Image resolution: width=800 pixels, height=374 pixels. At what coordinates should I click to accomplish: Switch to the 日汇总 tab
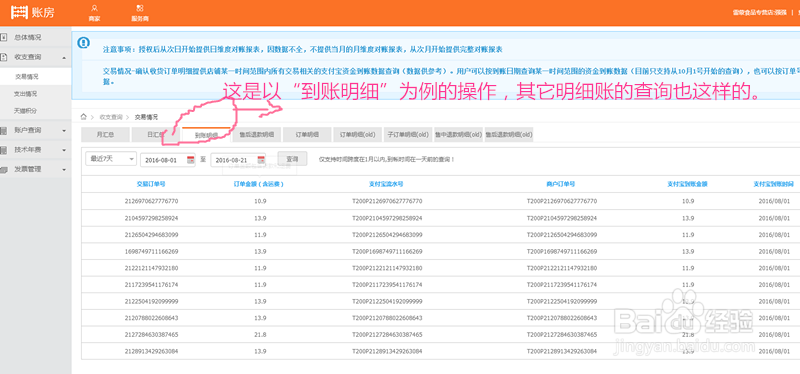pos(155,135)
